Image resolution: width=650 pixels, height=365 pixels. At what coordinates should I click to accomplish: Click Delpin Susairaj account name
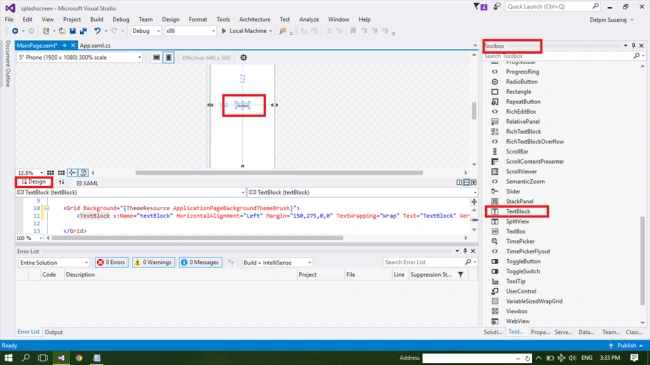pyautogui.click(x=608, y=20)
